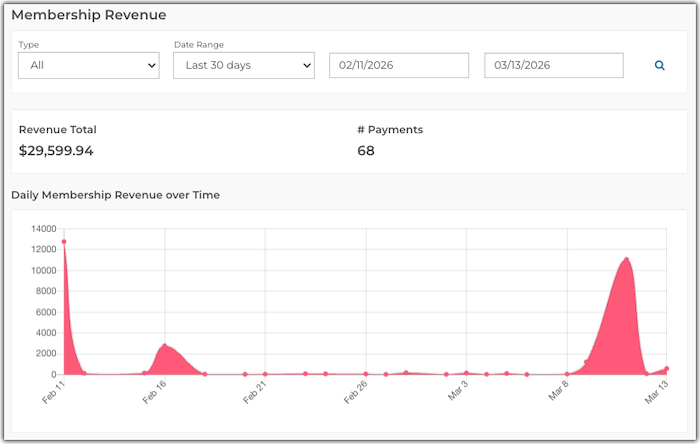This screenshot has width=700, height=444.
Task: Click the search magnifier icon
Action: coord(659,65)
